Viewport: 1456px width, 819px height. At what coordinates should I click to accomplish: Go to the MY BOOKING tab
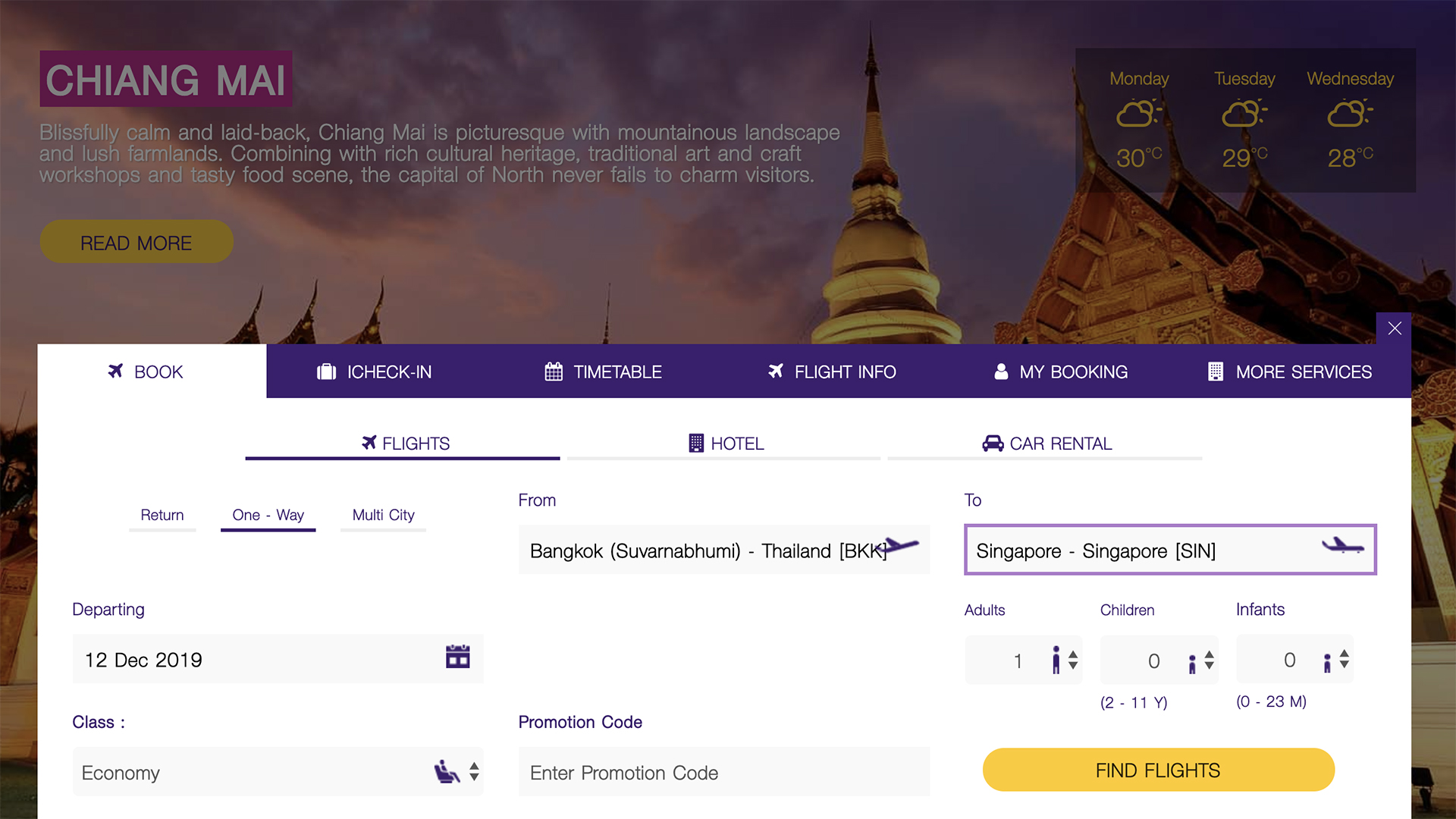click(x=1060, y=372)
